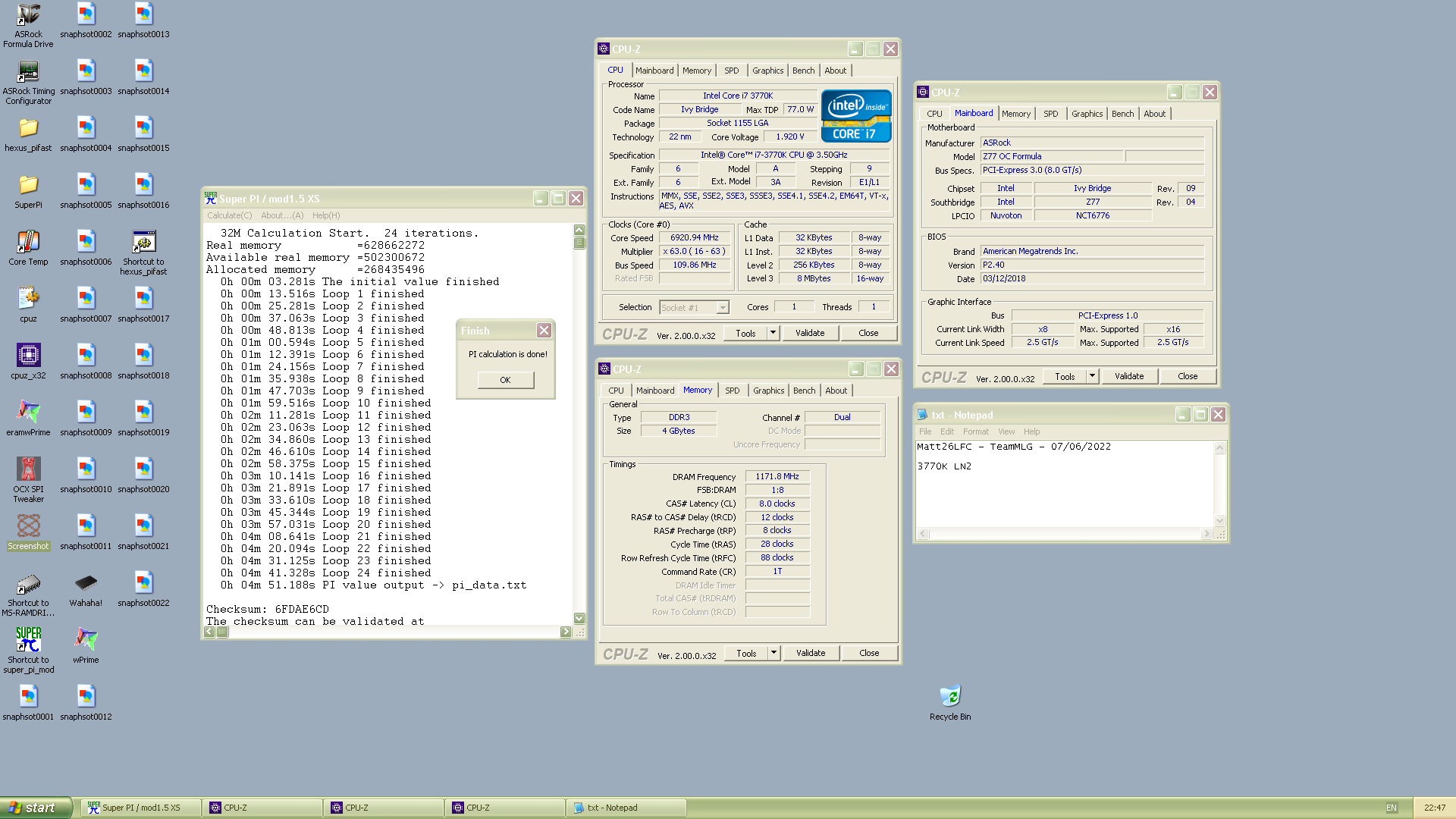Screen dimensions: 1456x819
Task: Open snapshot0002 image file
Action: click(86, 20)
